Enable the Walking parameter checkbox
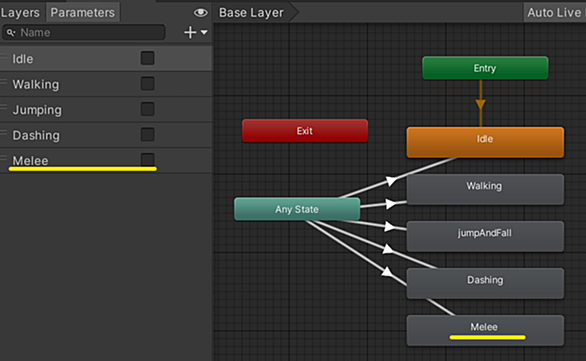 tap(148, 84)
